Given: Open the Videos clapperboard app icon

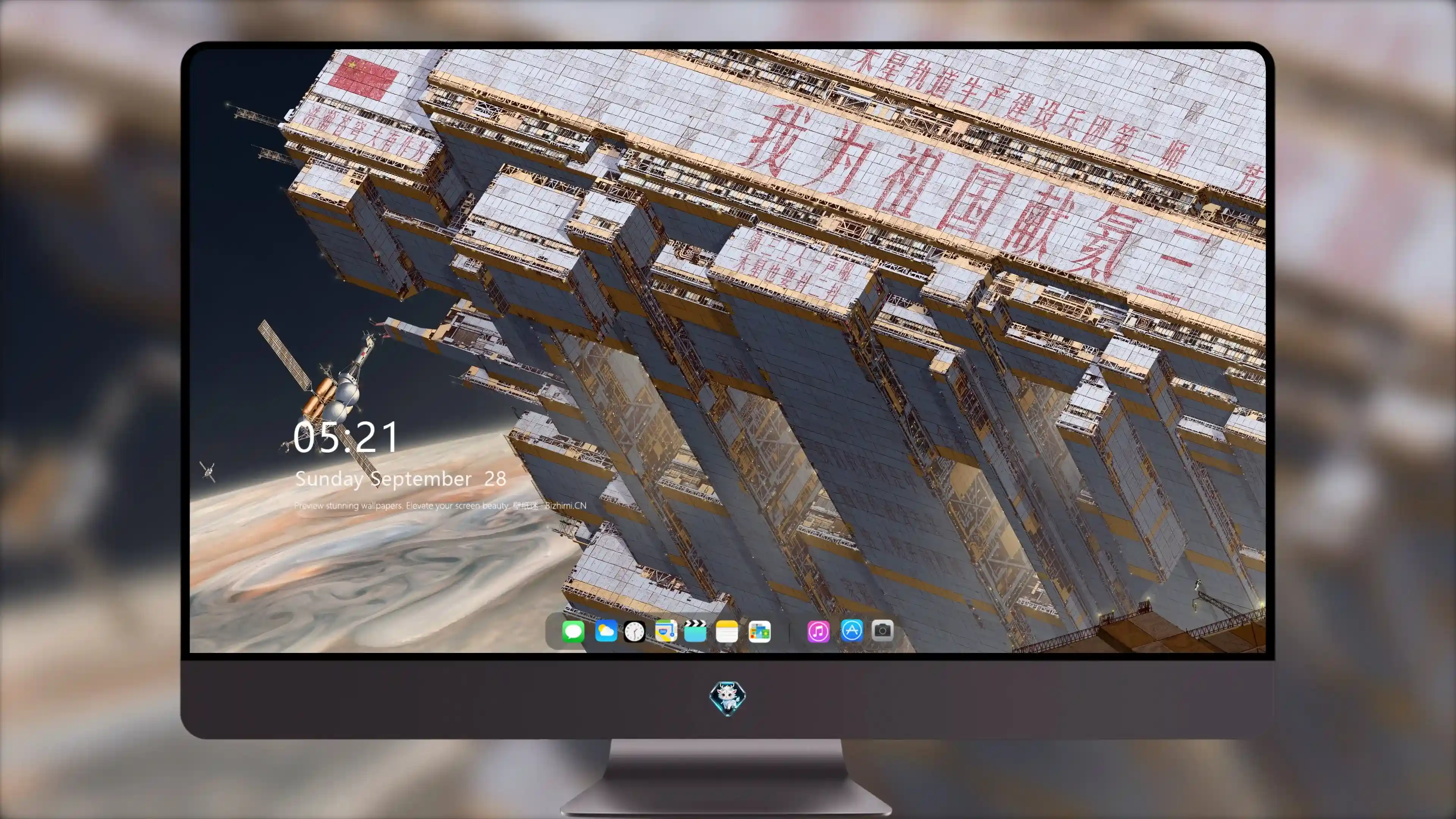Looking at the screenshot, I should pos(695,631).
